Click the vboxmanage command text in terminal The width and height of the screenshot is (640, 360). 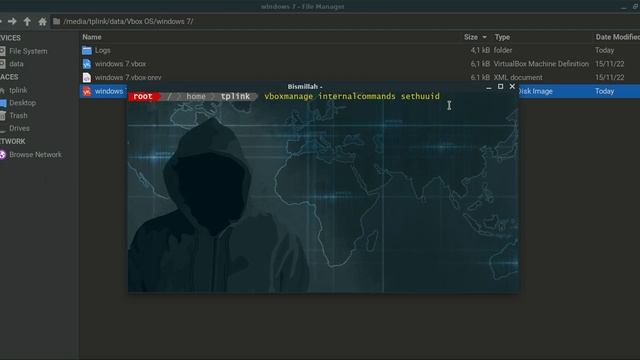coord(289,96)
